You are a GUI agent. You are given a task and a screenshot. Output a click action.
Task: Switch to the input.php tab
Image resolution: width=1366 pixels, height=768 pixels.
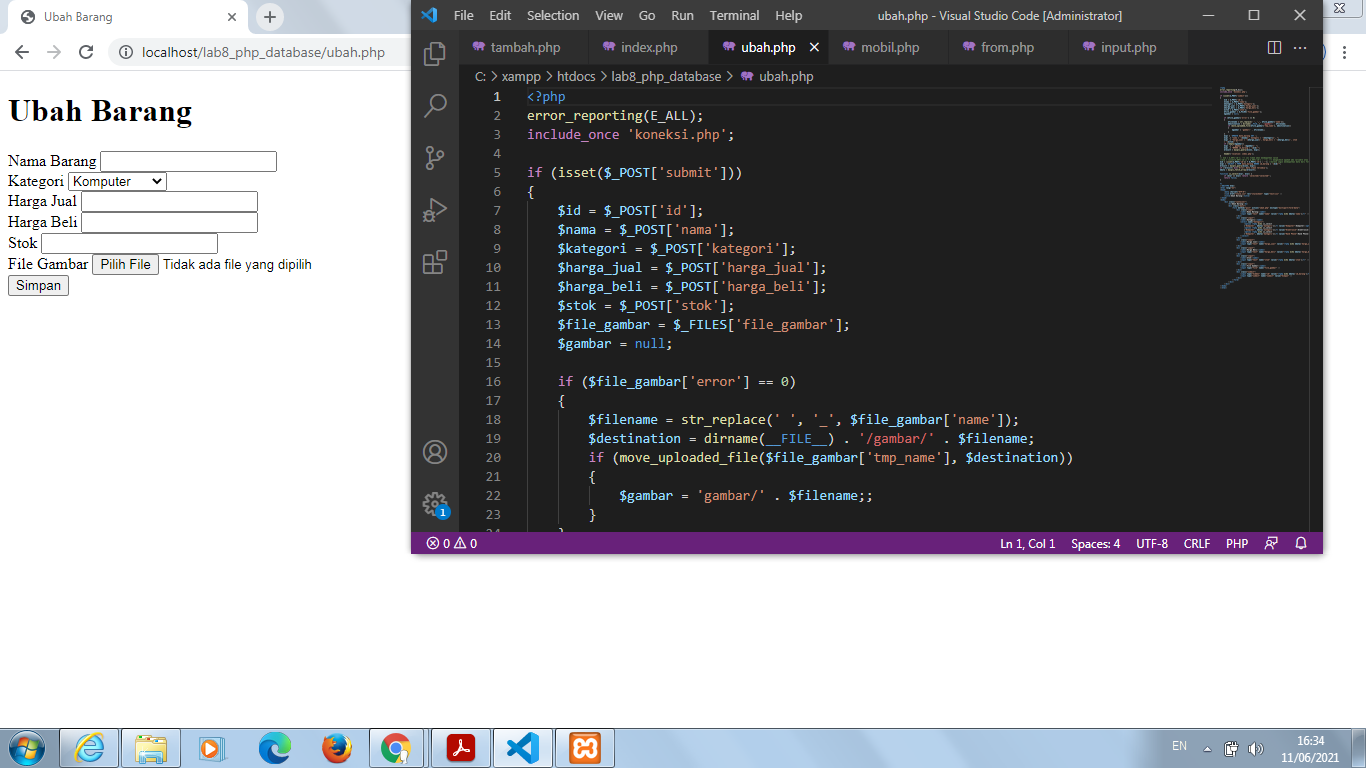[1128, 47]
